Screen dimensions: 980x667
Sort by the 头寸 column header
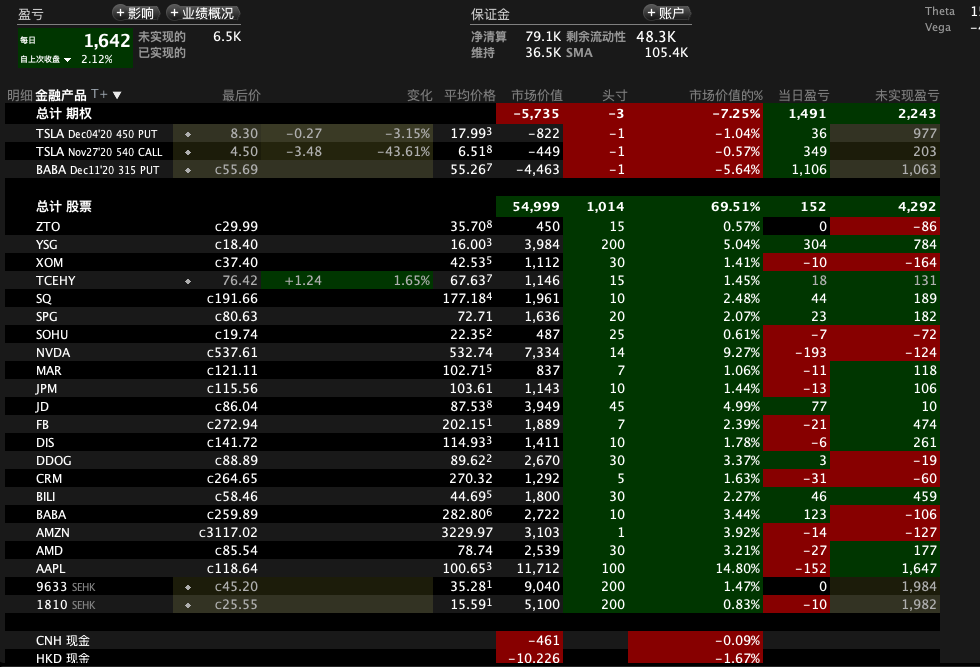pos(614,95)
